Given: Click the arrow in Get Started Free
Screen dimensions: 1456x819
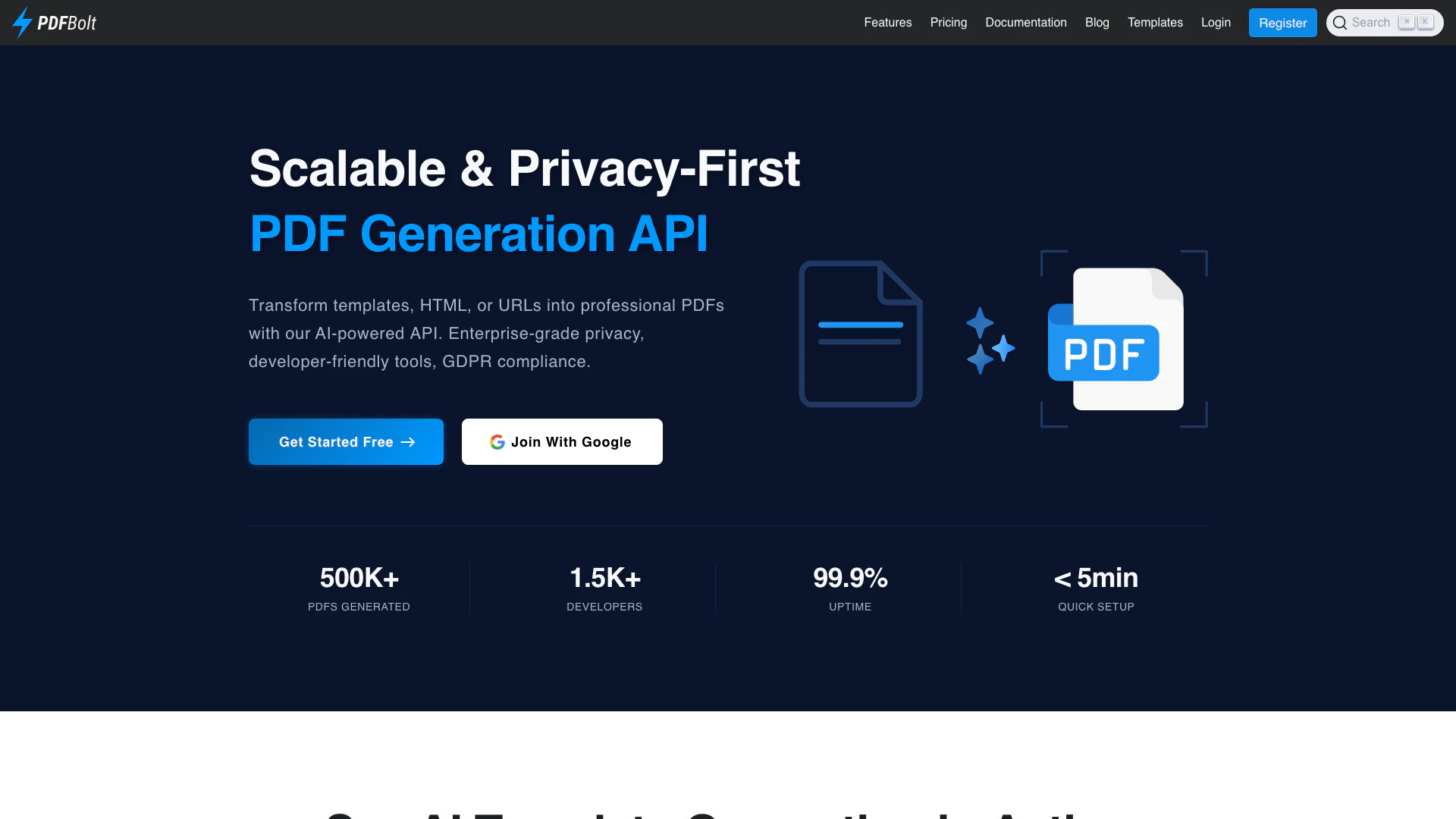Looking at the screenshot, I should coord(408,442).
